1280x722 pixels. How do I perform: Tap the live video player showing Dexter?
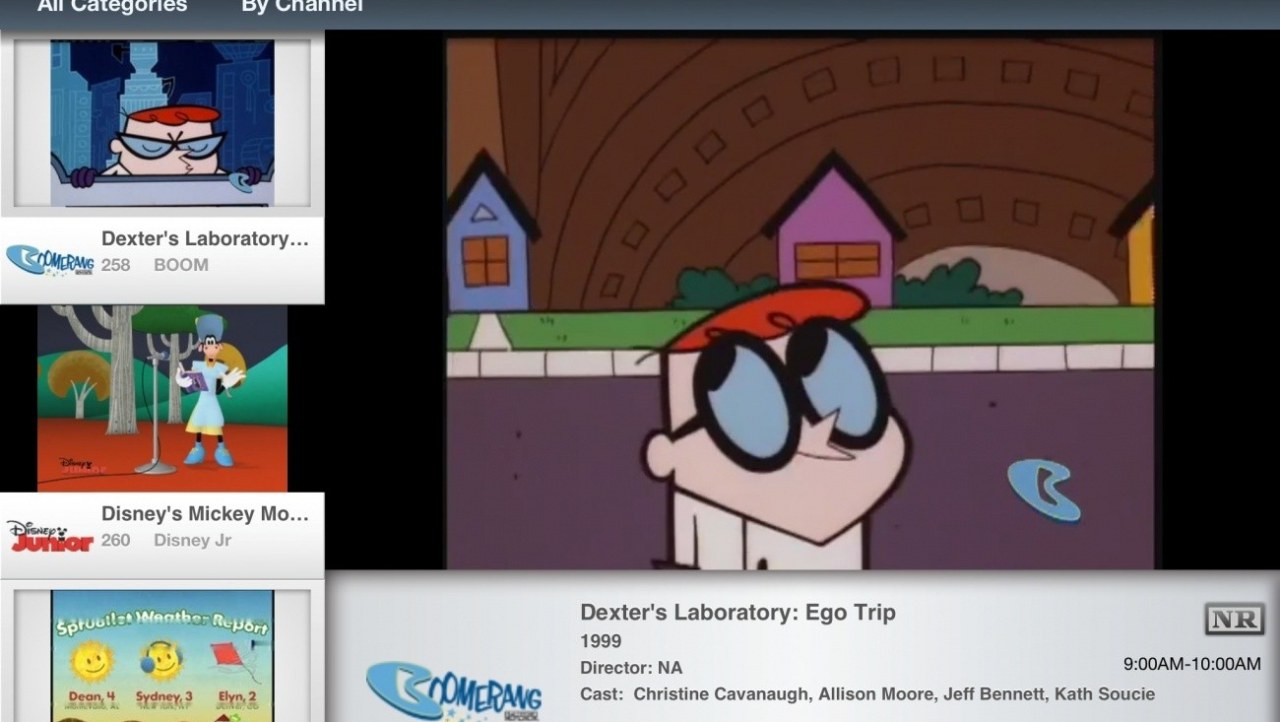point(800,304)
